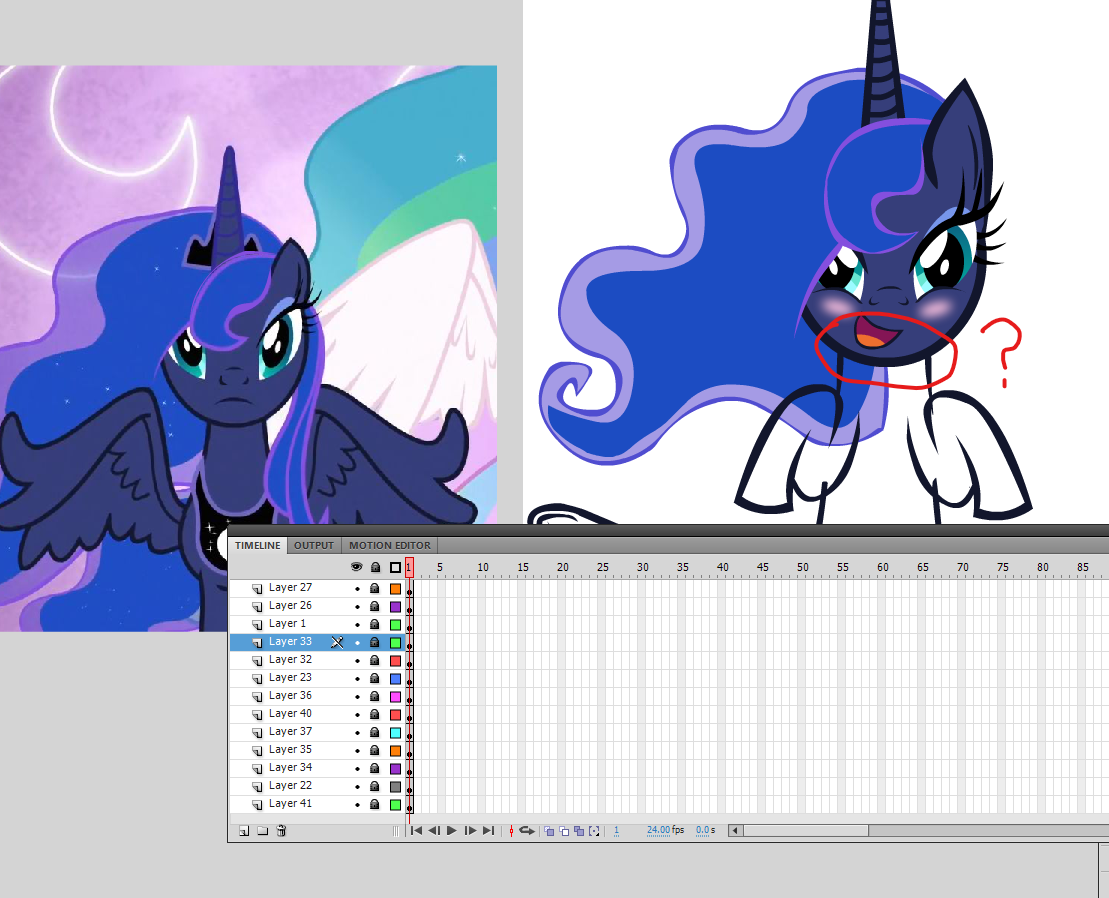
Task: Select Layer 26 in the timeline
Action: [290, 606]
